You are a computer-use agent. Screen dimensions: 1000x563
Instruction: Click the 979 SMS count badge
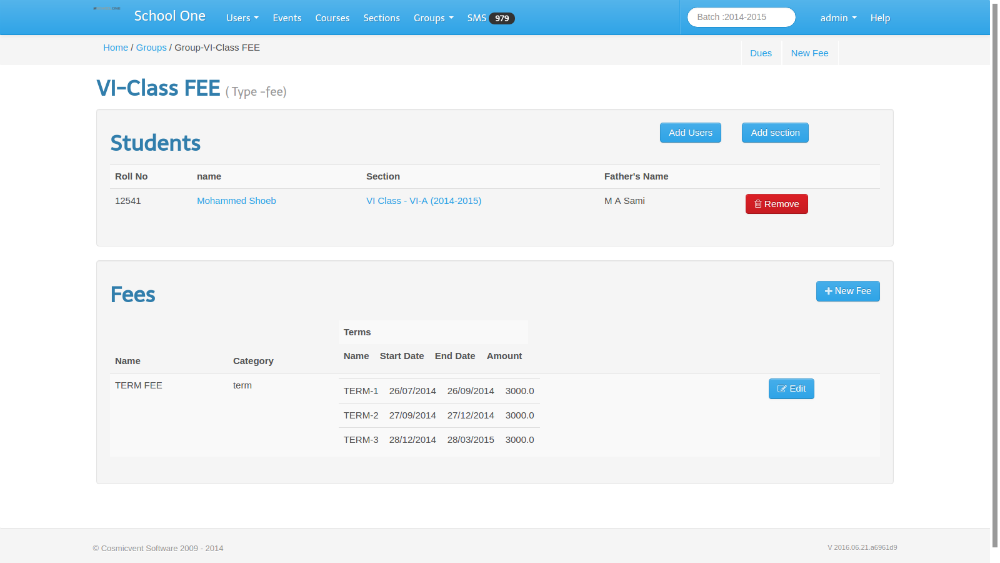(502, 18)
